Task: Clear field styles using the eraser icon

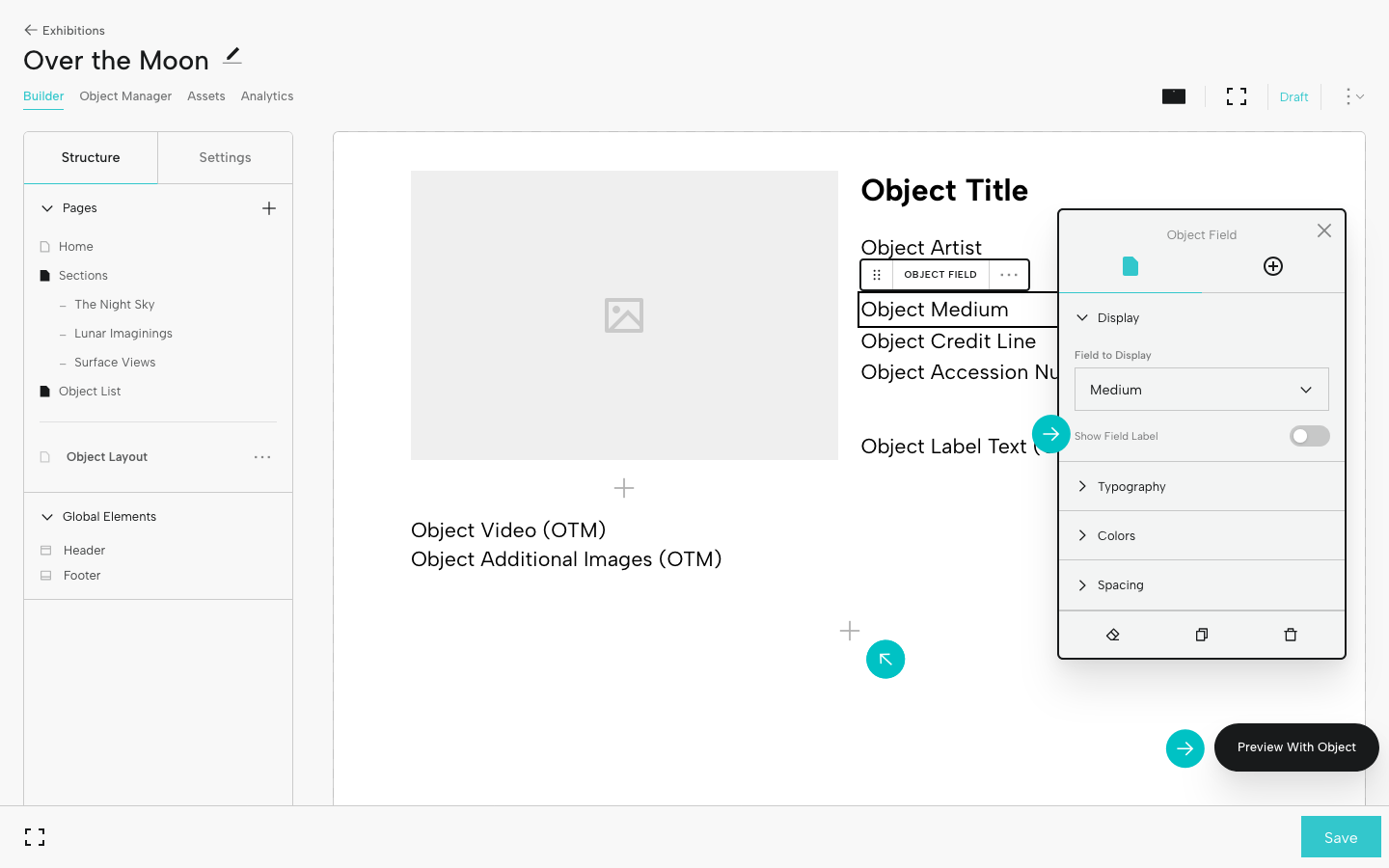Action: click(1113, 635)
